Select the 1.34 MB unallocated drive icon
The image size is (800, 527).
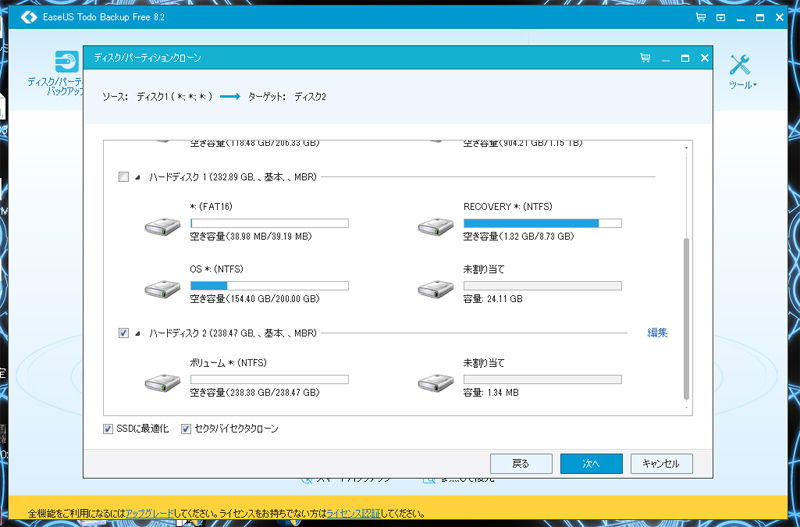tap(436, 383)
